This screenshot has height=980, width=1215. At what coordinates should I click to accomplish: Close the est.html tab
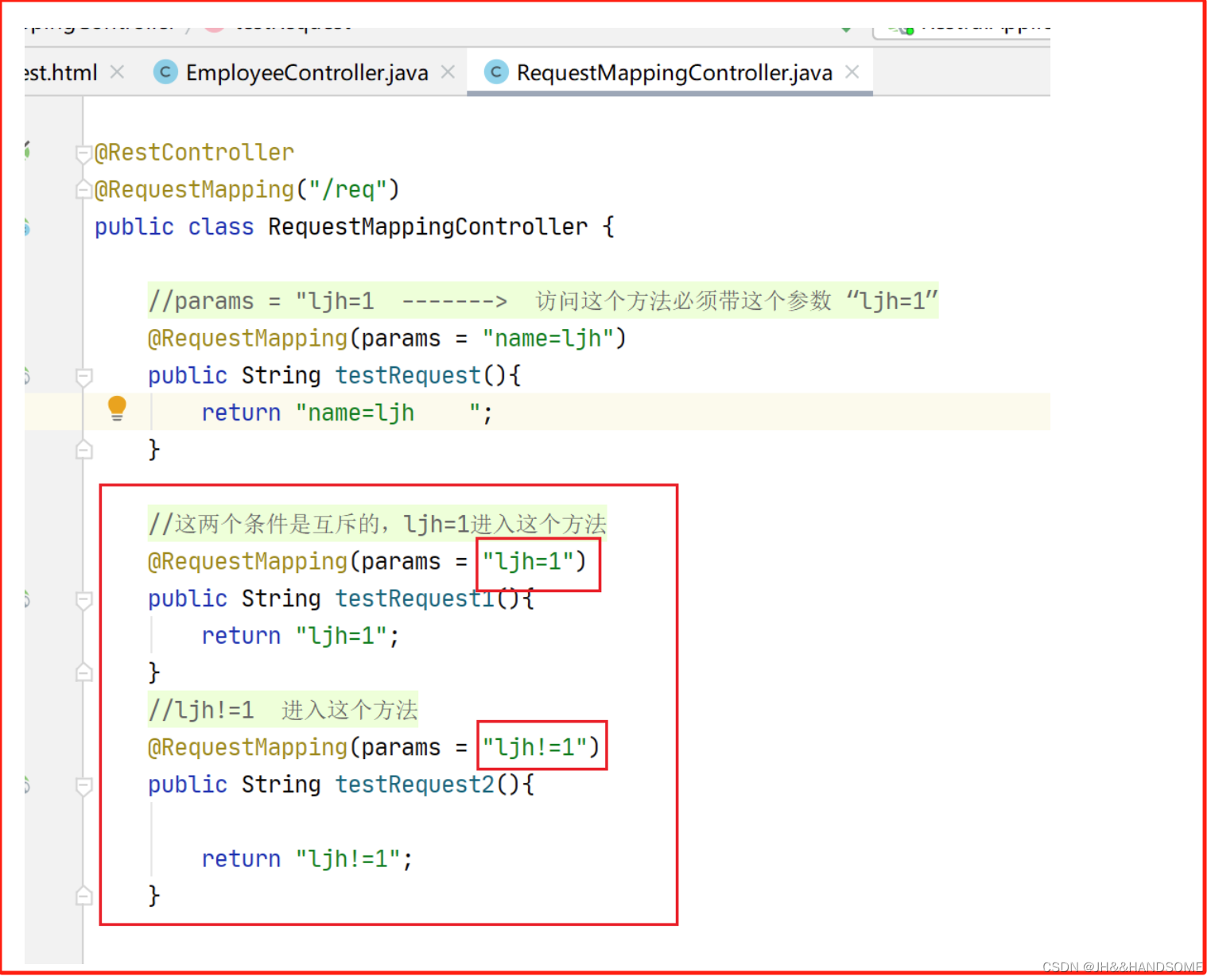118,72
